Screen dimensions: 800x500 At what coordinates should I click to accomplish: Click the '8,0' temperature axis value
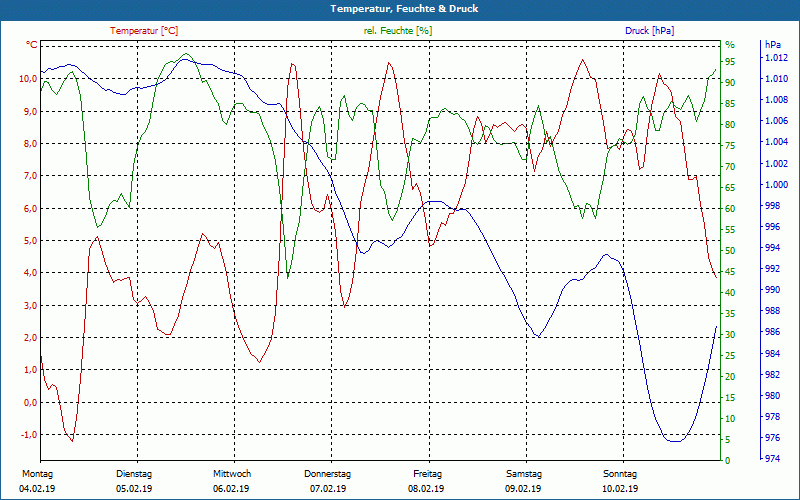(30, 143)
